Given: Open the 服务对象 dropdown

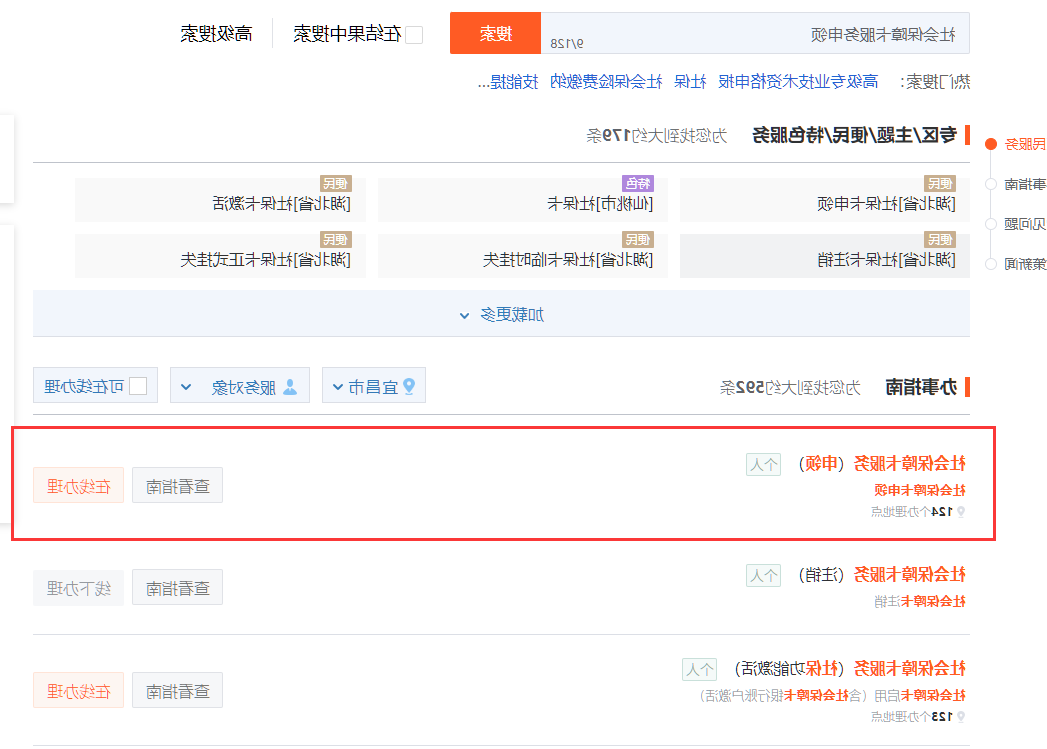Looking at the screenshot, I should point(240,385).
